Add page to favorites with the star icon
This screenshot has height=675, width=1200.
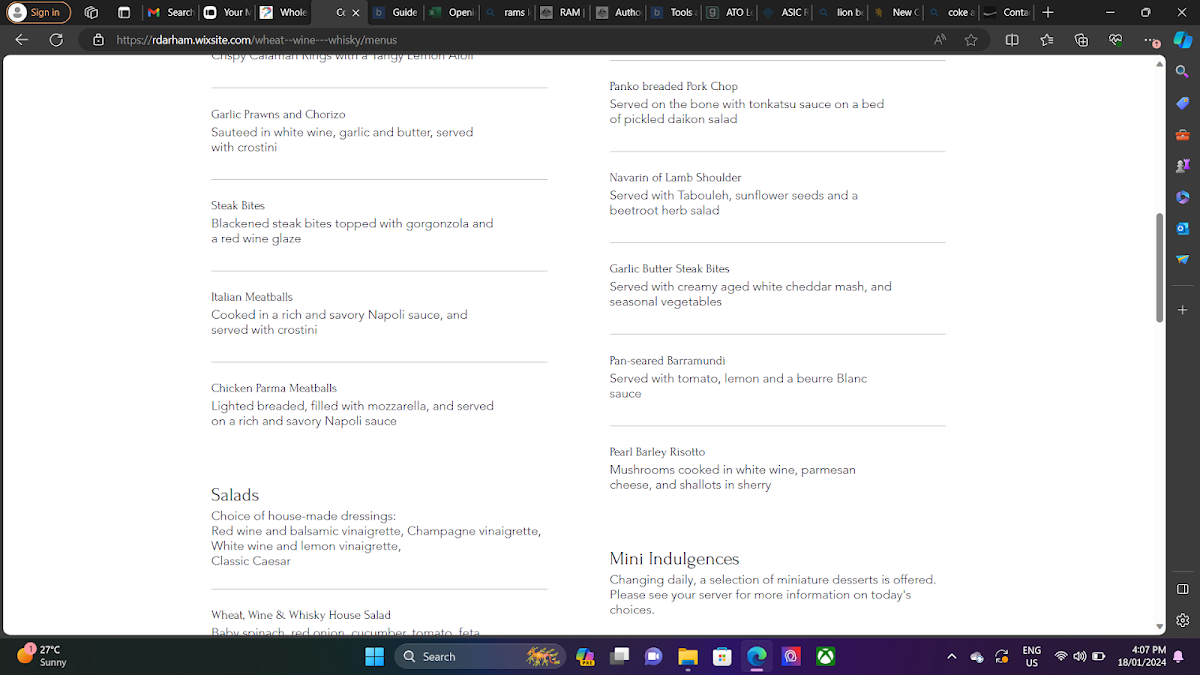(971, 40)
